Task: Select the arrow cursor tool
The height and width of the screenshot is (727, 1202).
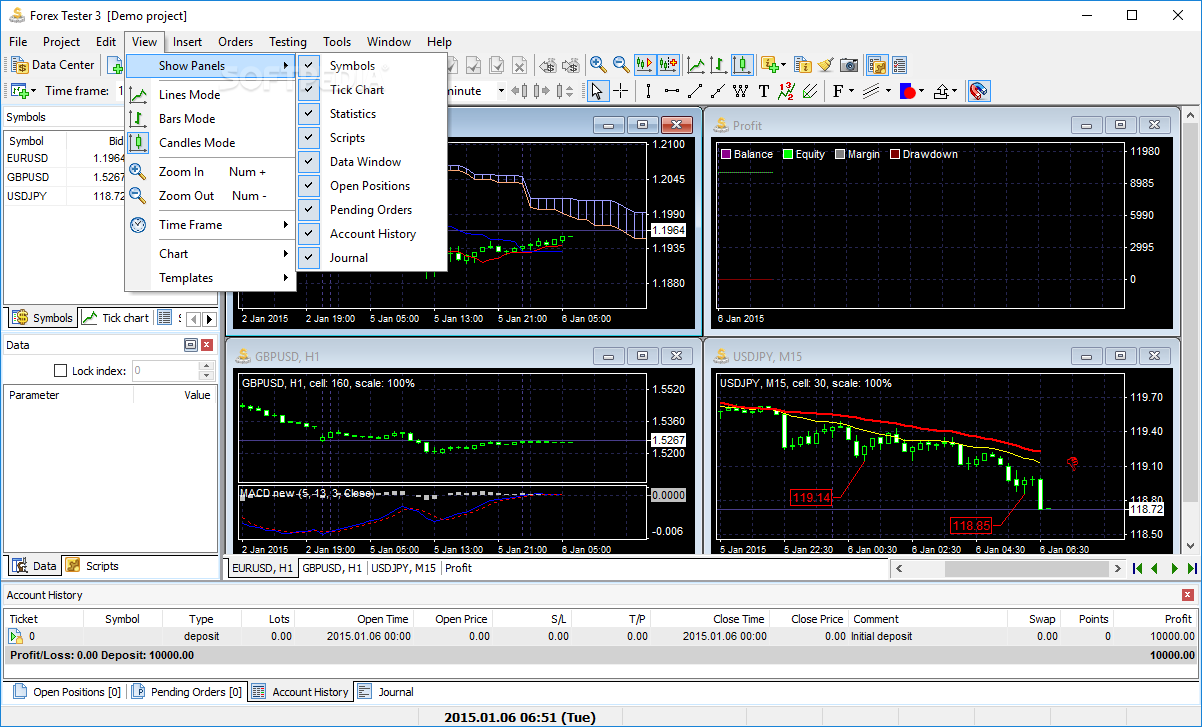Action: (x=597, y=91)
